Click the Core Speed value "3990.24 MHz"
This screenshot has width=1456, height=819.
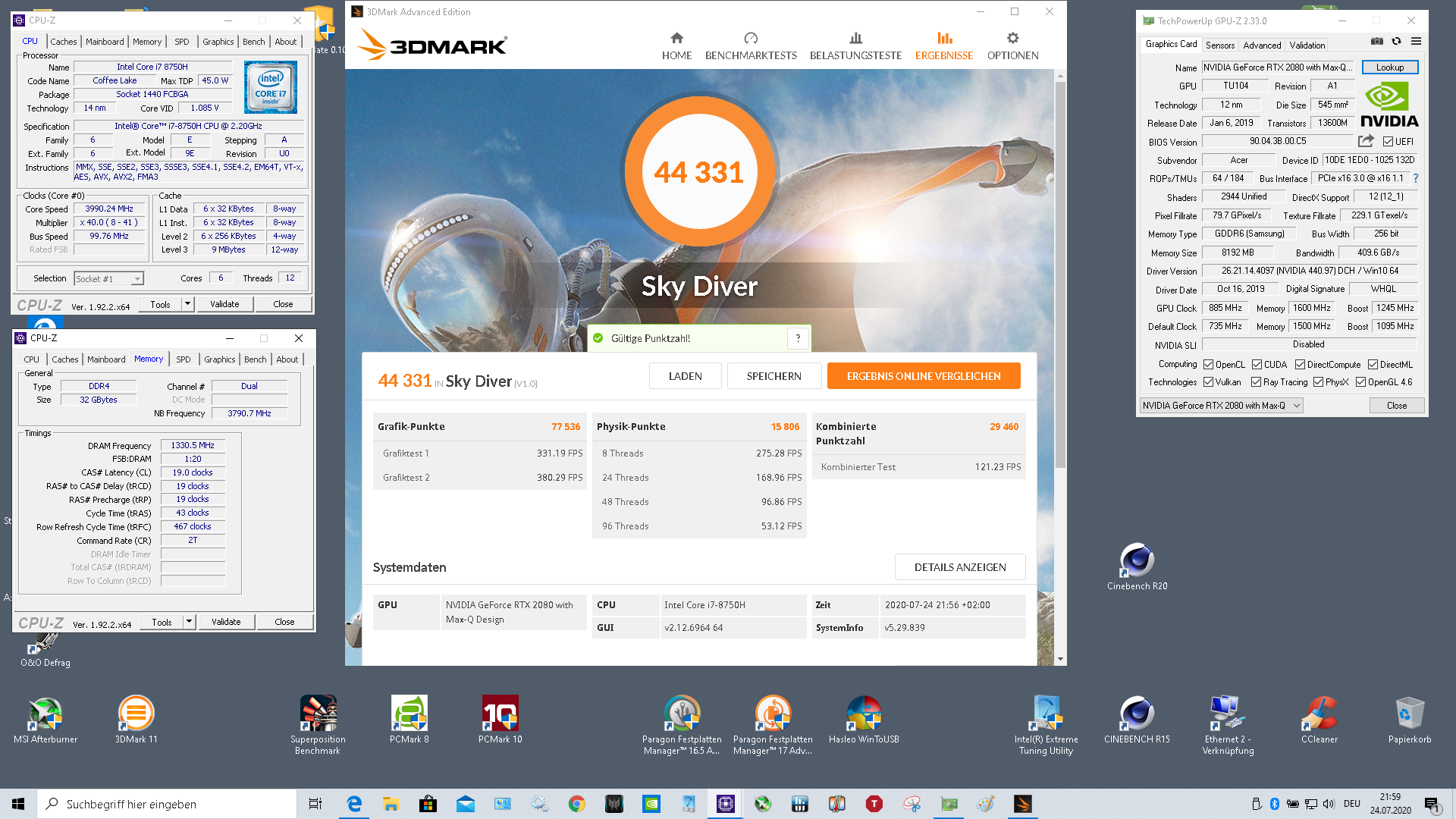[109, 209]
